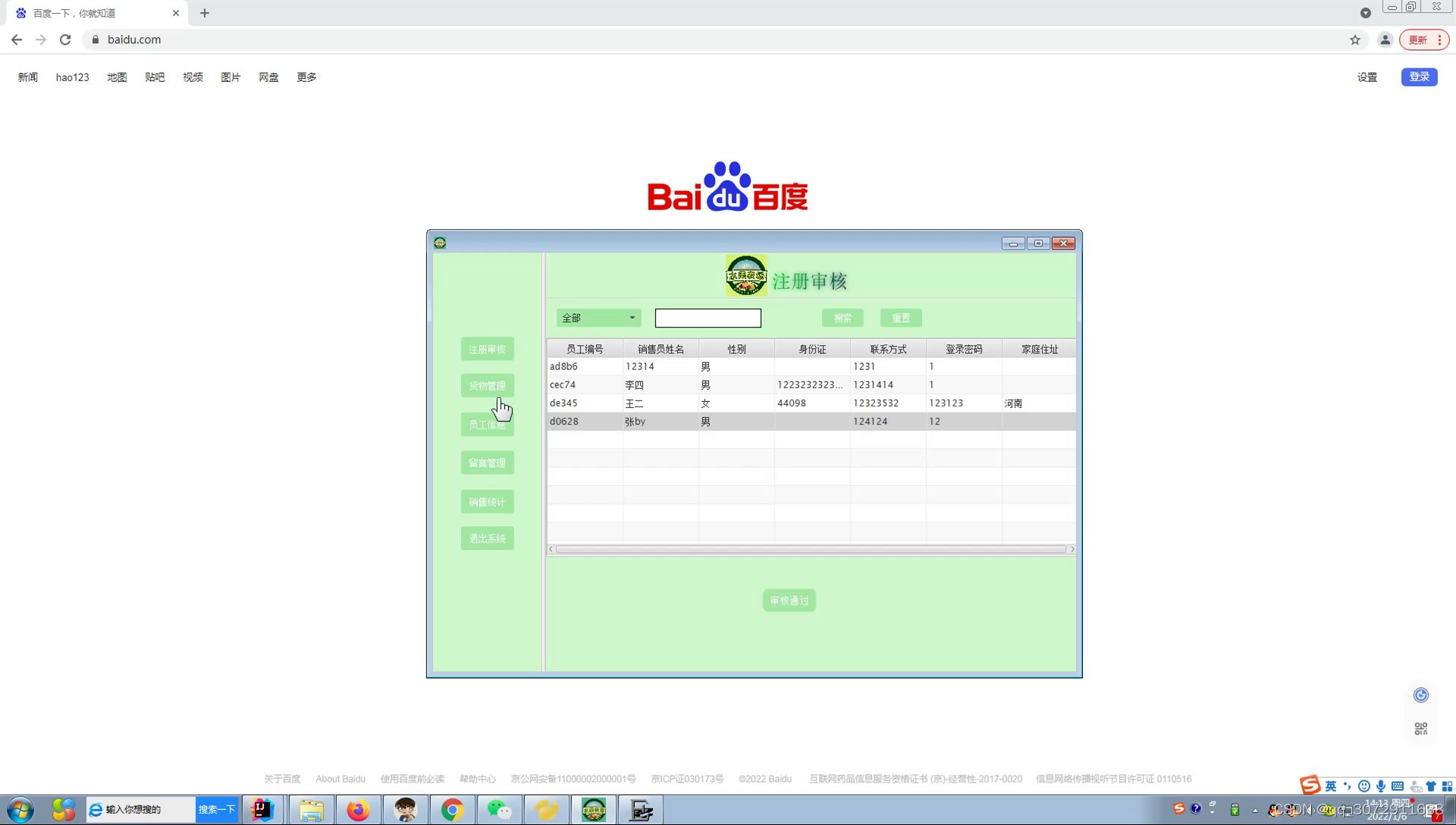
Task: Click Sogou IME microphone icon
Action: 1380,786
